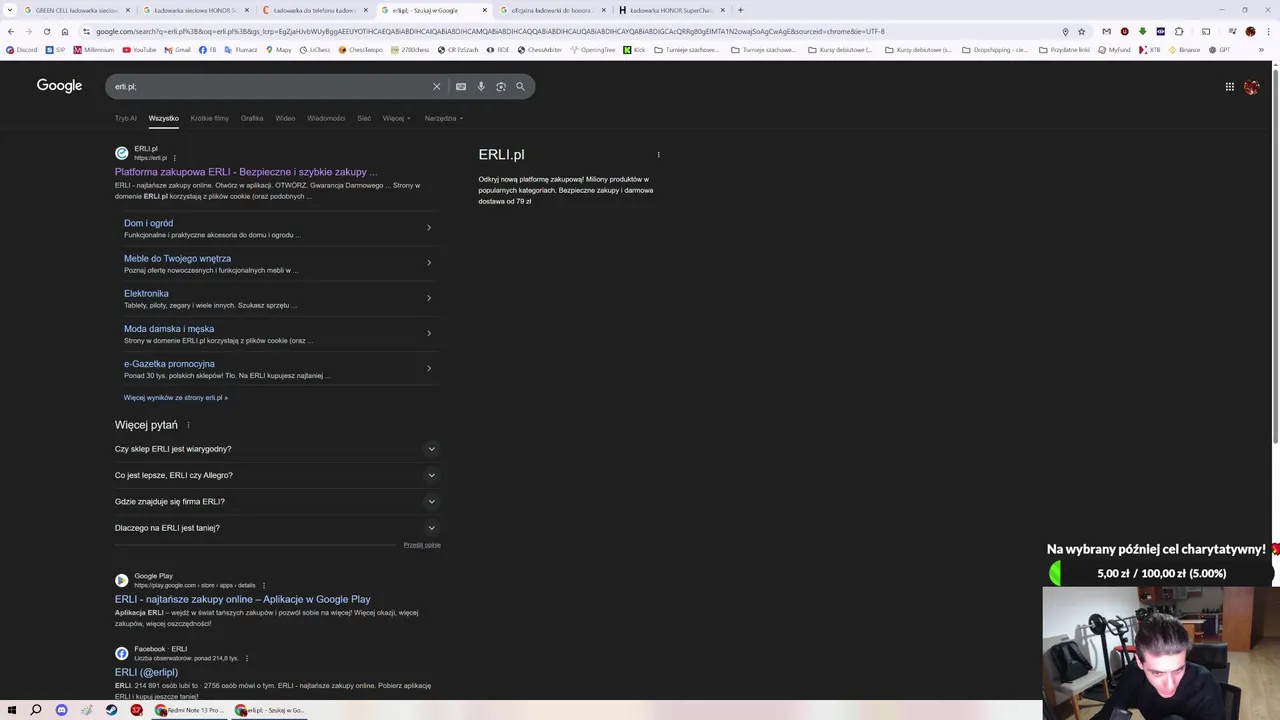This screenshot has height=720, width=1280.
Task: Open the Discord bookmark
Action: (x=21, y=49)
